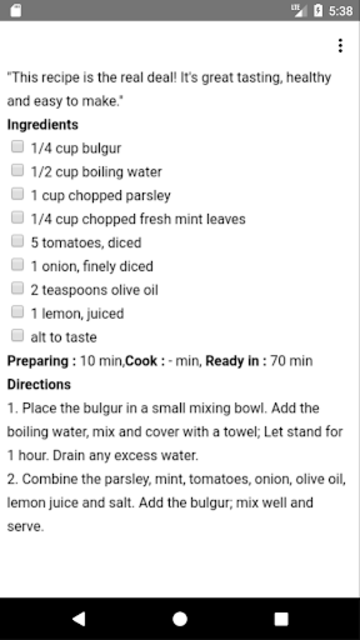Check the 1/4 cup bulgur checkbox

(17, 147)
